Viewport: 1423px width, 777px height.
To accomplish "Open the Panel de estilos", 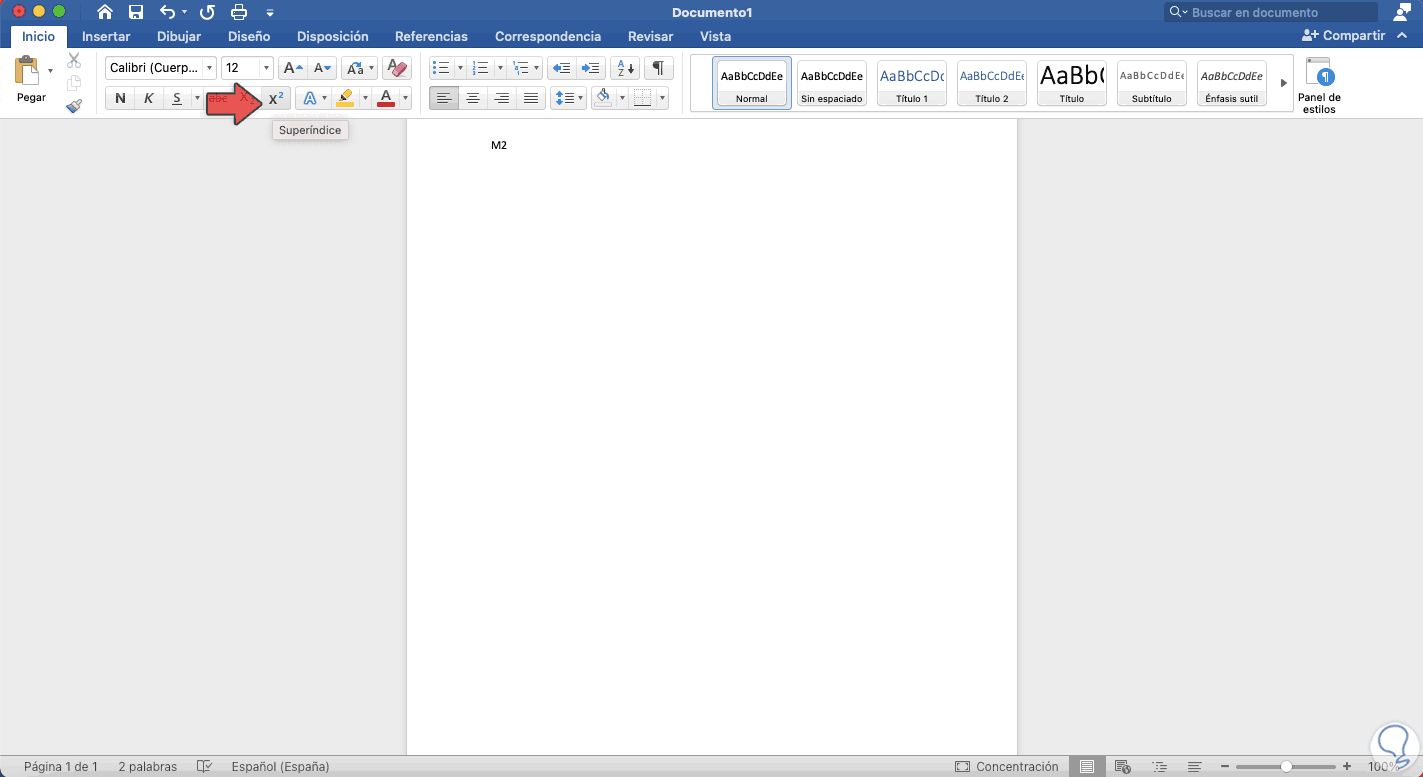I will (1319, 85).
